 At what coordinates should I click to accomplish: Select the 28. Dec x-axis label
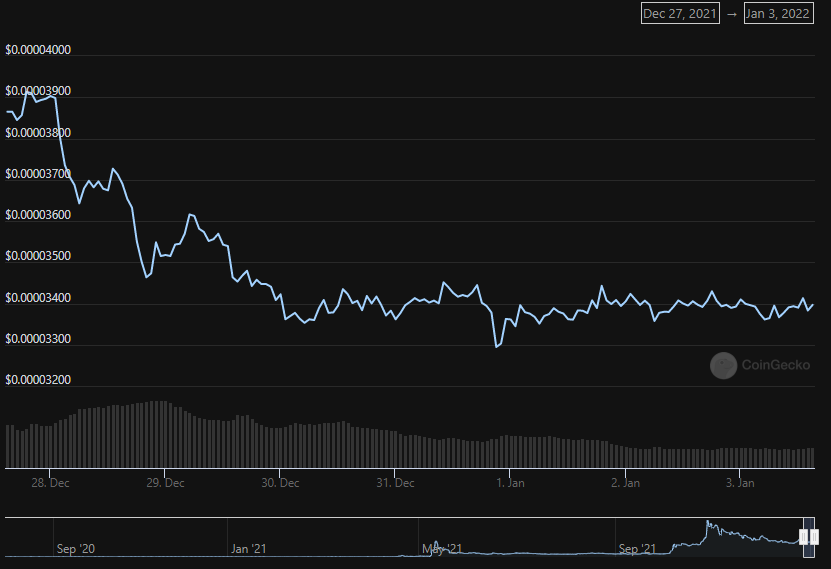click(x=50, y=483)
